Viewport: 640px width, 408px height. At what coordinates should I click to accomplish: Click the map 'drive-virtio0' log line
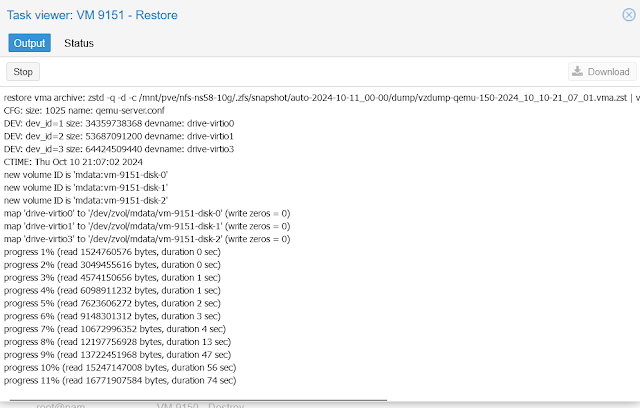coord(148,214)
